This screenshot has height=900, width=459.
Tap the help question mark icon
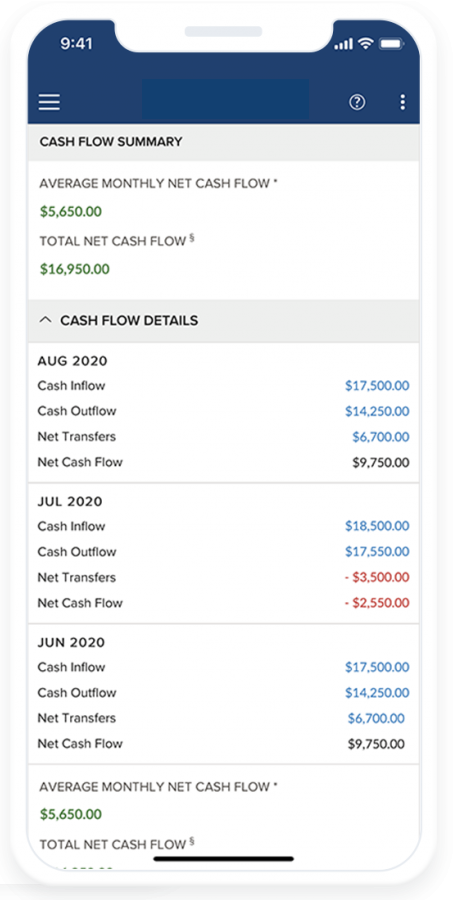coord(357,102)
